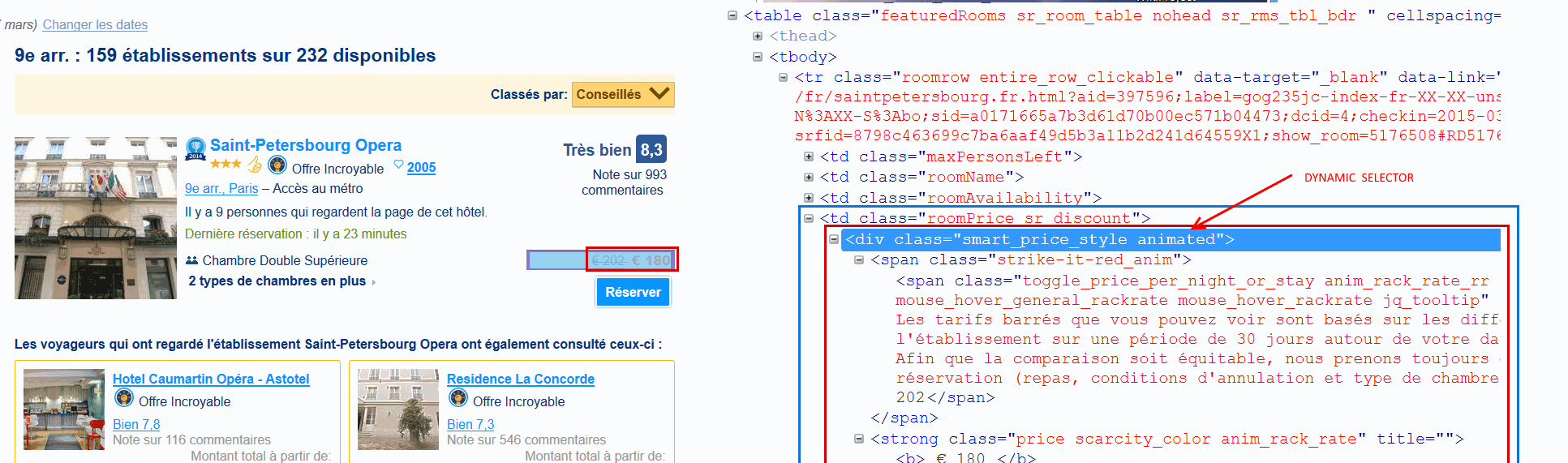Collapse the tr roomrow node
The width and height of the screenshot is (1568, 463).
783,77
